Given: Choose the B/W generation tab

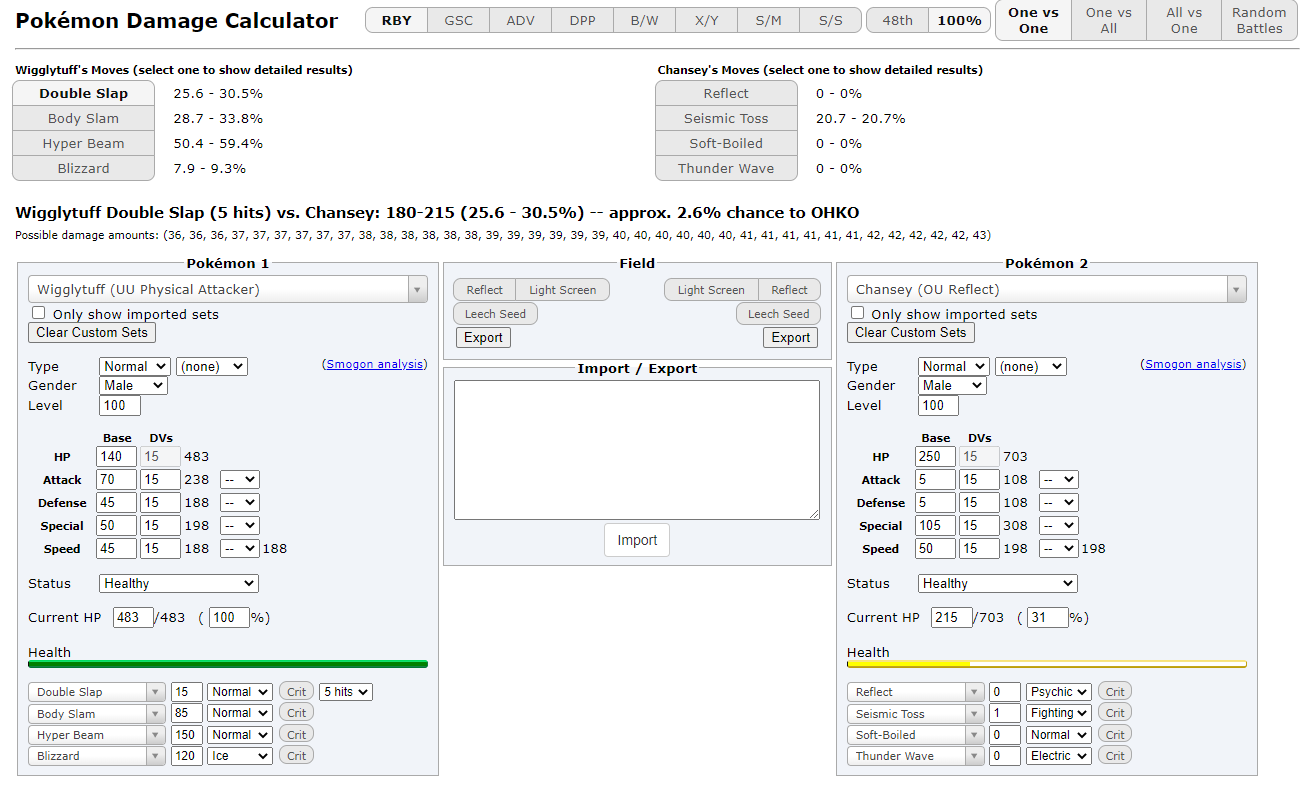Looking at the screenshot, I should [645, 20].
